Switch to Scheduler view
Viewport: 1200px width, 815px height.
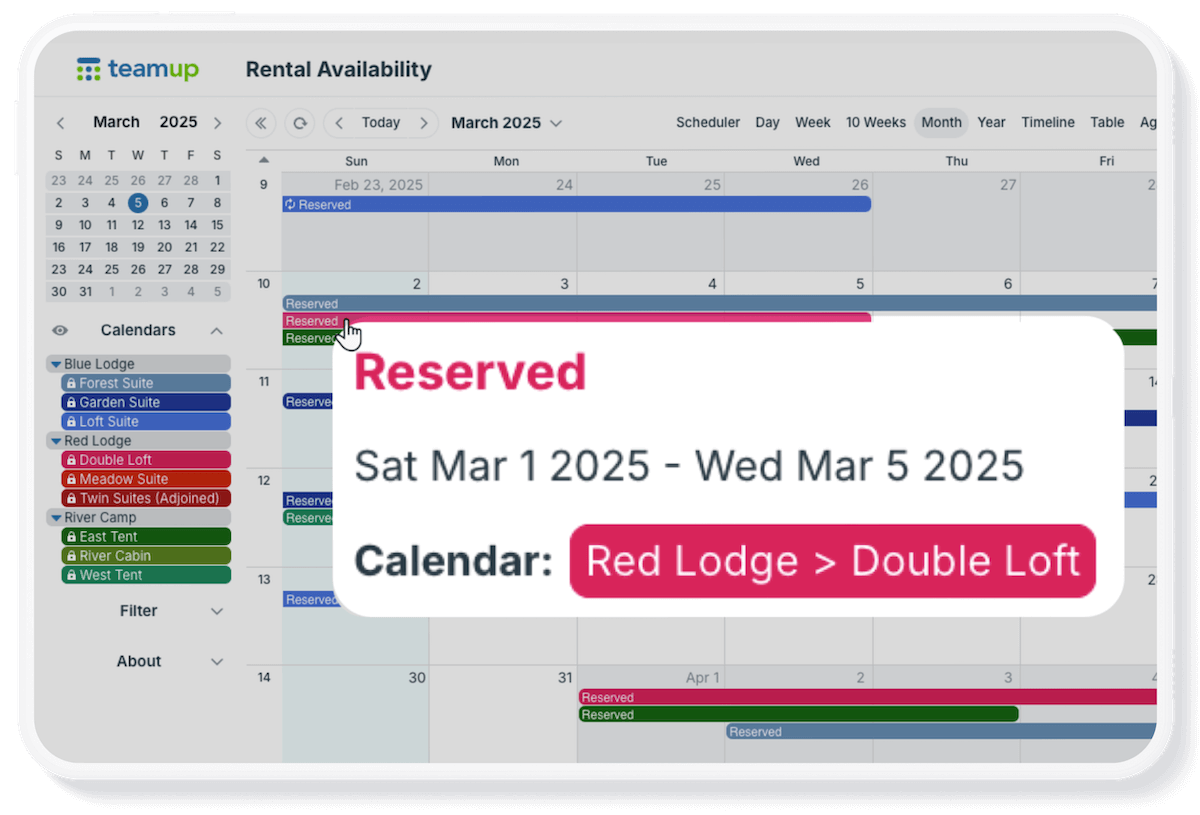[x=708, y=123]
